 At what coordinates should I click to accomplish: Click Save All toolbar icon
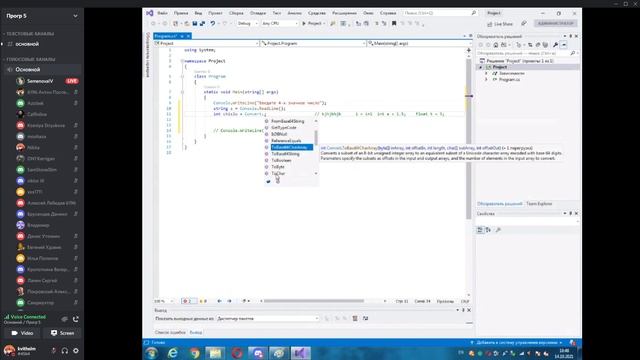point(202,24)
